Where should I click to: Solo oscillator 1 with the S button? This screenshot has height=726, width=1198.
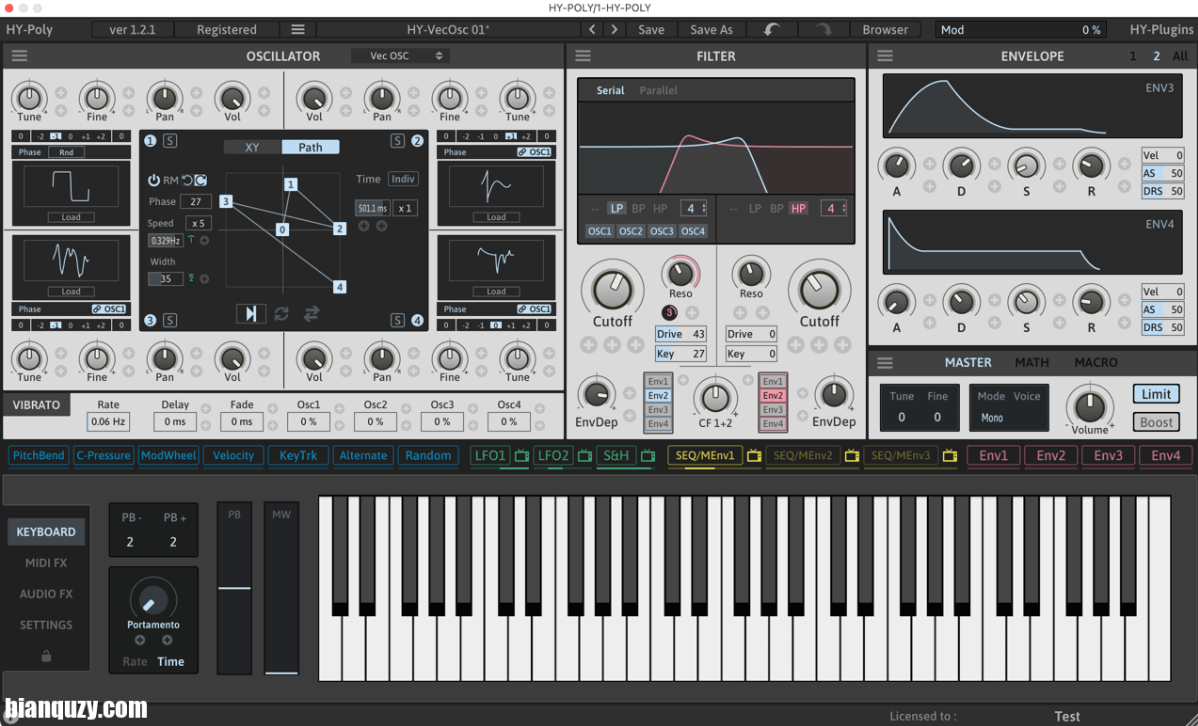click(170, 141)
